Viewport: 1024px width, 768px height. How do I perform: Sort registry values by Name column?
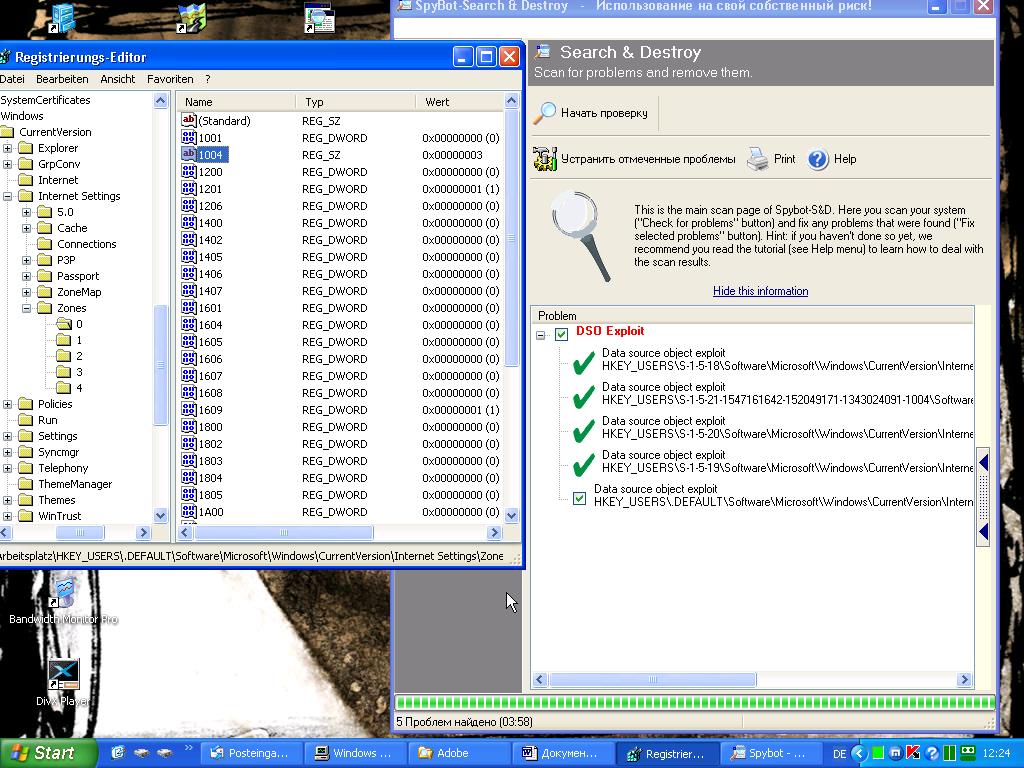(x=236, y=102)
